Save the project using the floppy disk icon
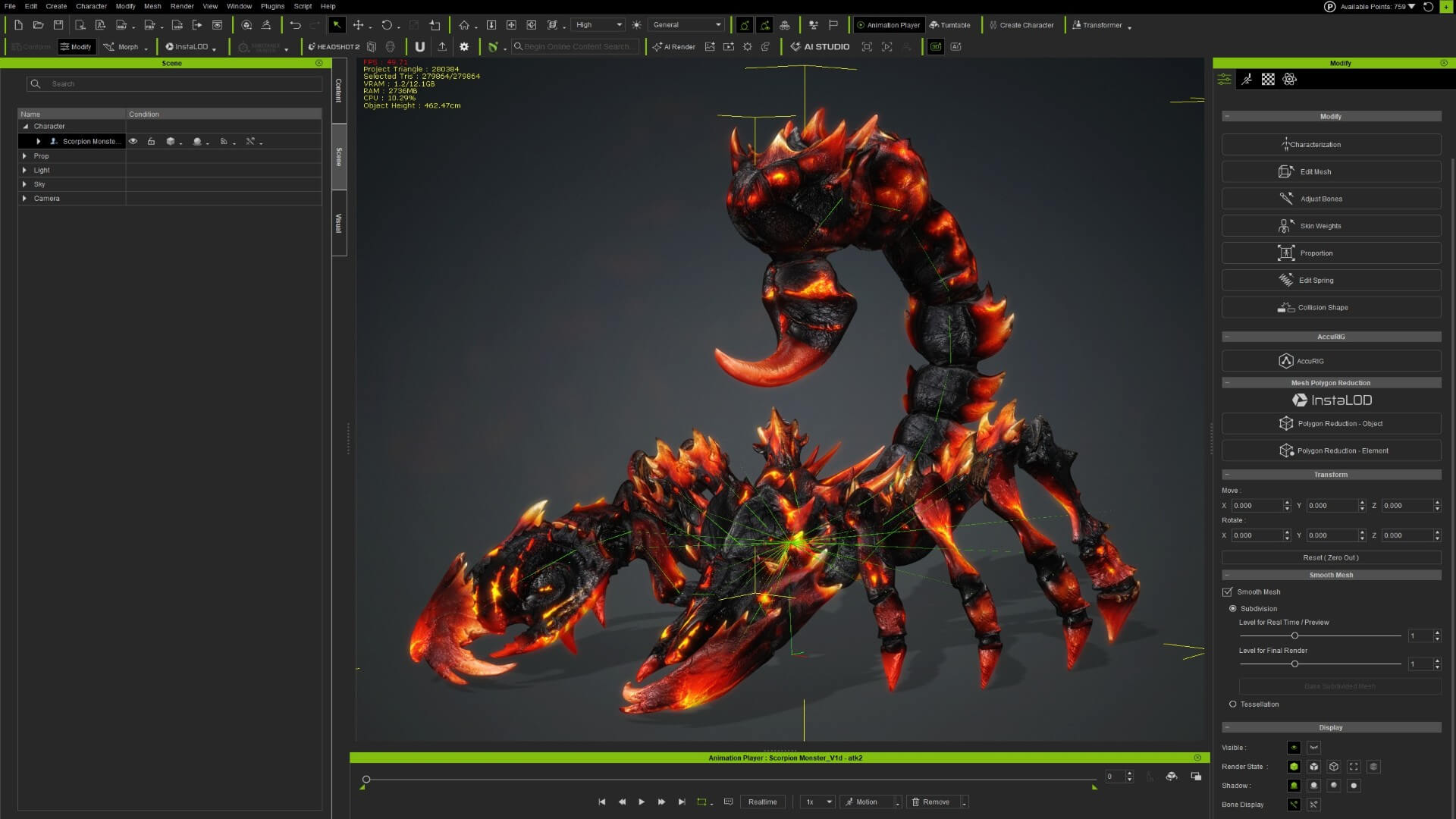This screenshot has width=1456, height=819. click(x=58, y=25)
